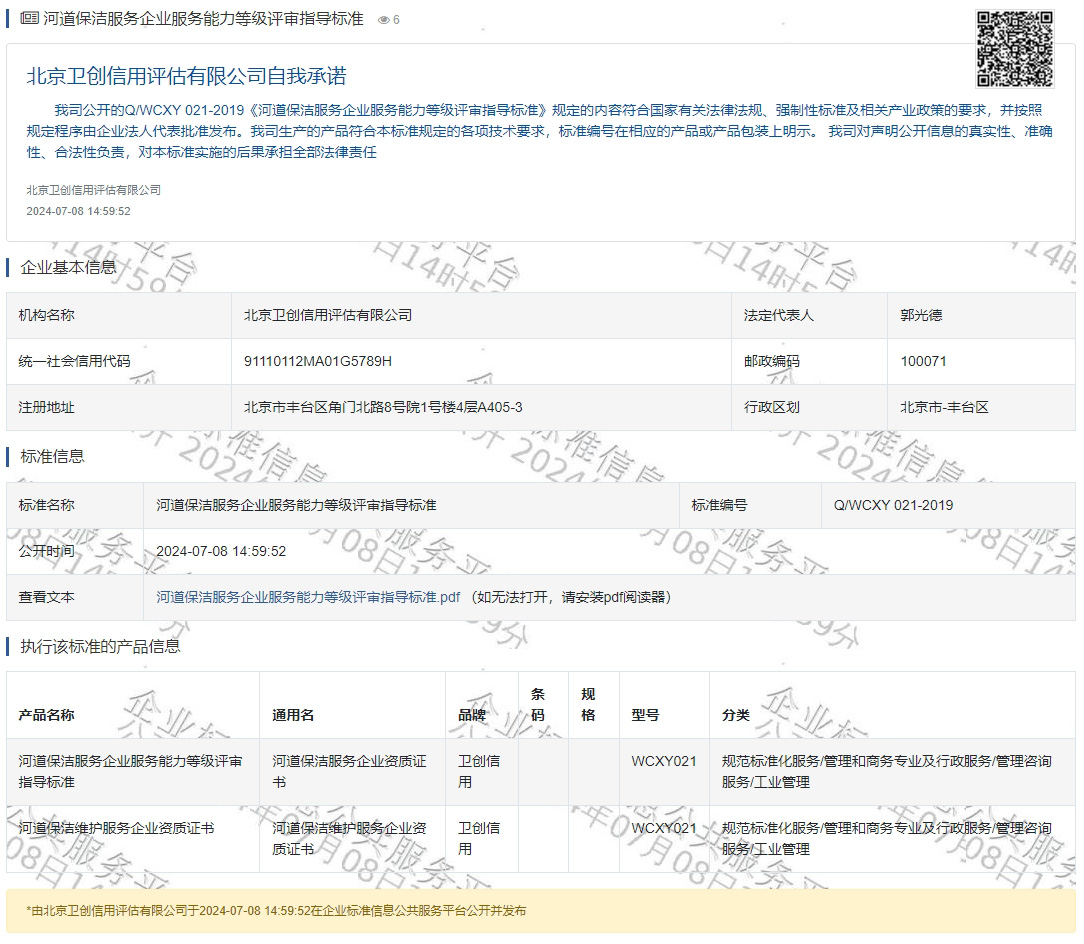Click the commitment timestamp 2024-07-08 14:59:52
The height and width of the screenshot is (944, 1084).
[x=78, y=212]
